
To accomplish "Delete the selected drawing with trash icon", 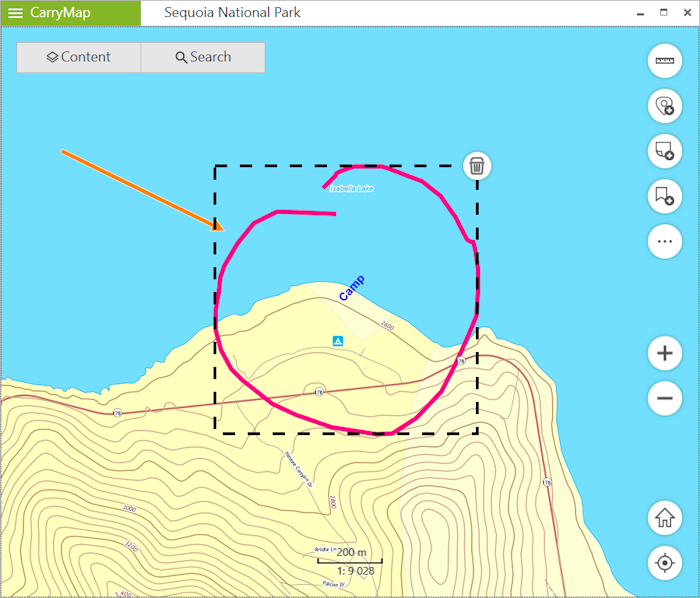I will (477, 166).
